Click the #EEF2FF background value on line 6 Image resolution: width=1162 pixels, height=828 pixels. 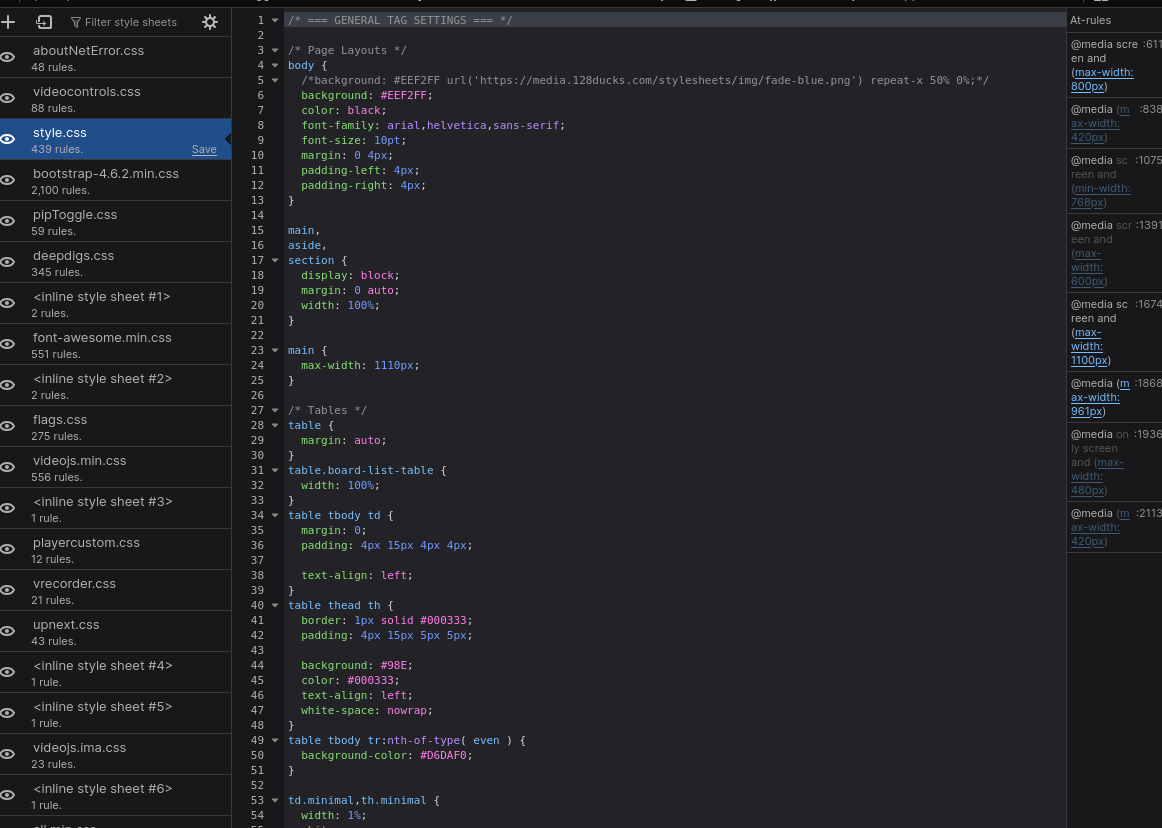[x=404, y=95]
